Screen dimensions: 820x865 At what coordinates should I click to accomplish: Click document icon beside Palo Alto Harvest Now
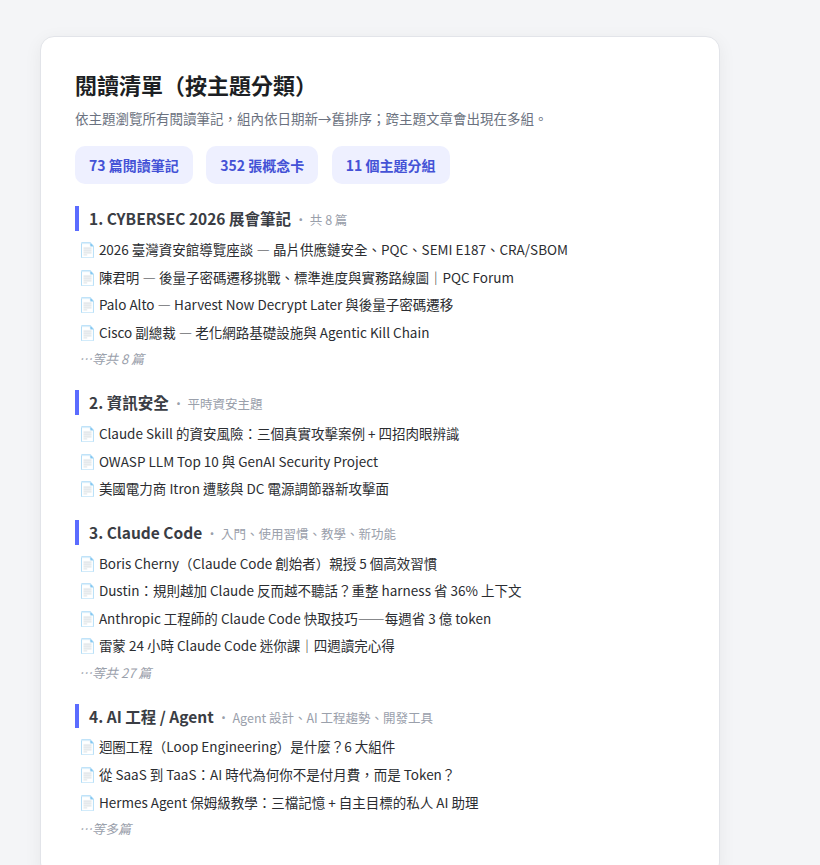pos(87,305)
